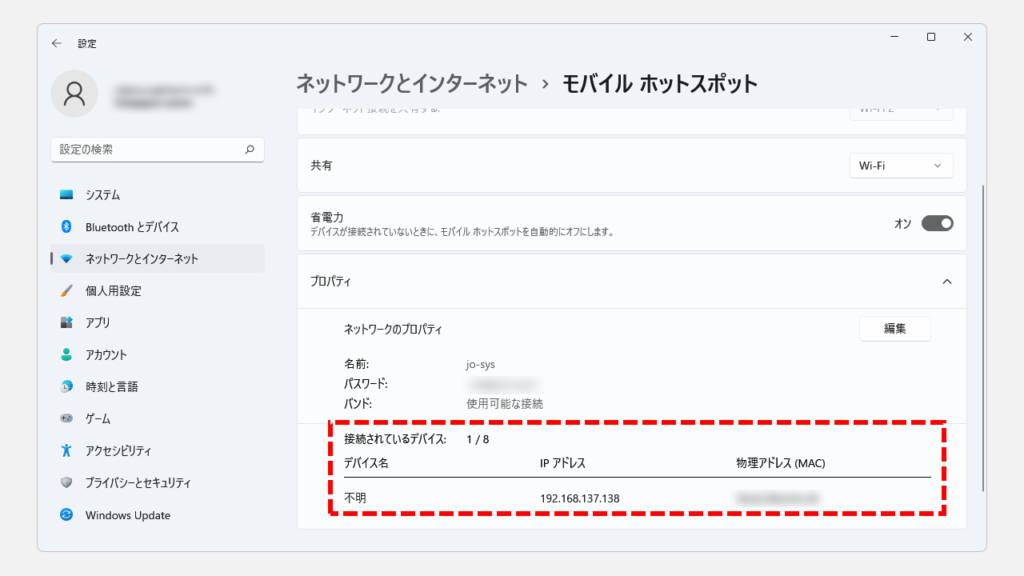Open プライバシーとセキュリティ settings category
The height and width of the screenshot is (576, 1024).
137,483
